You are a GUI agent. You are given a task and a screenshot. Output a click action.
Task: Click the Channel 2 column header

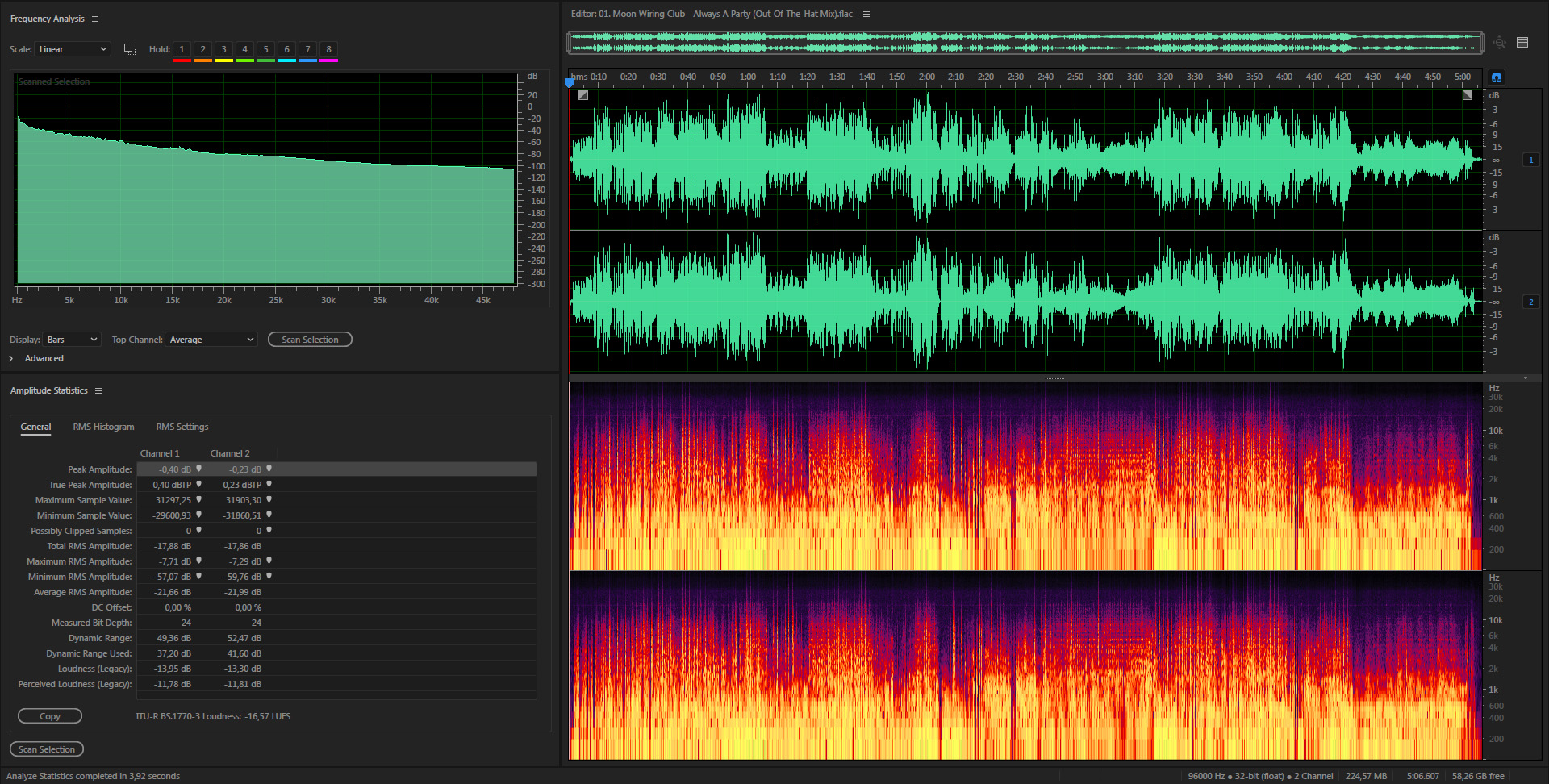click(x=230, y=453)
